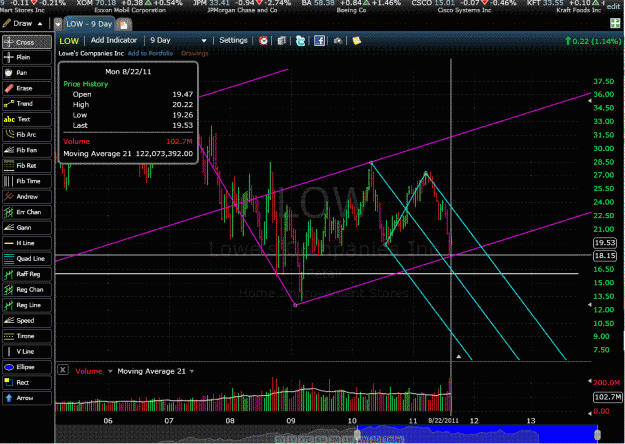Open the Volume indicator dropdown arrow

[110, 371]
